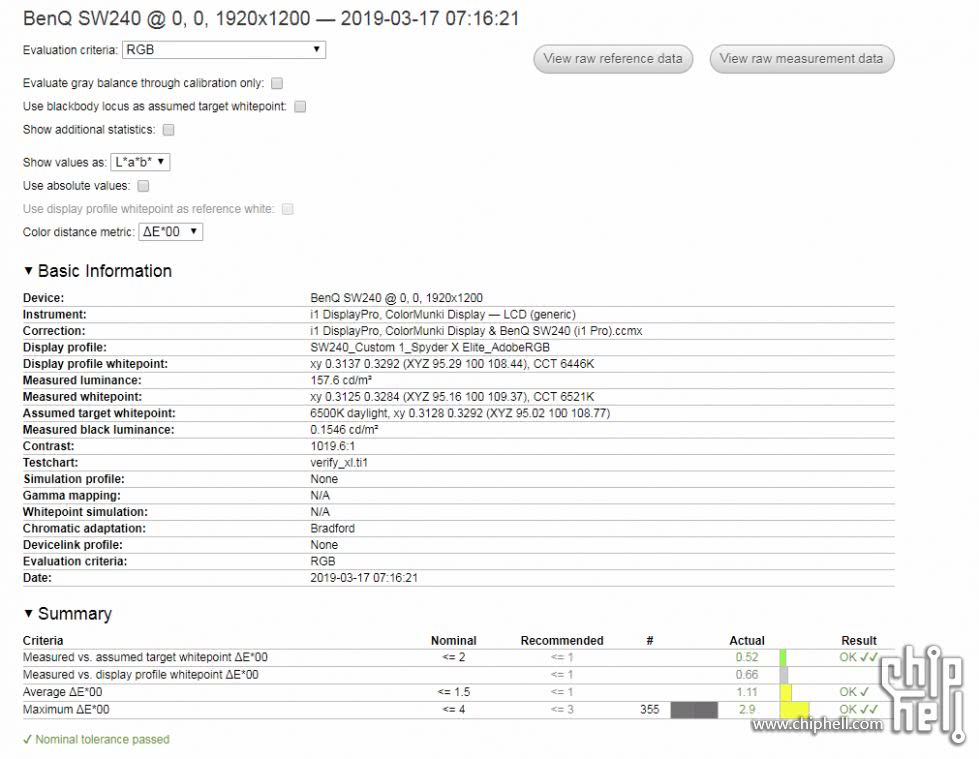Click the Chromatic adaptation value Bradford
This screenshot has width=979, height=759.
332,528
